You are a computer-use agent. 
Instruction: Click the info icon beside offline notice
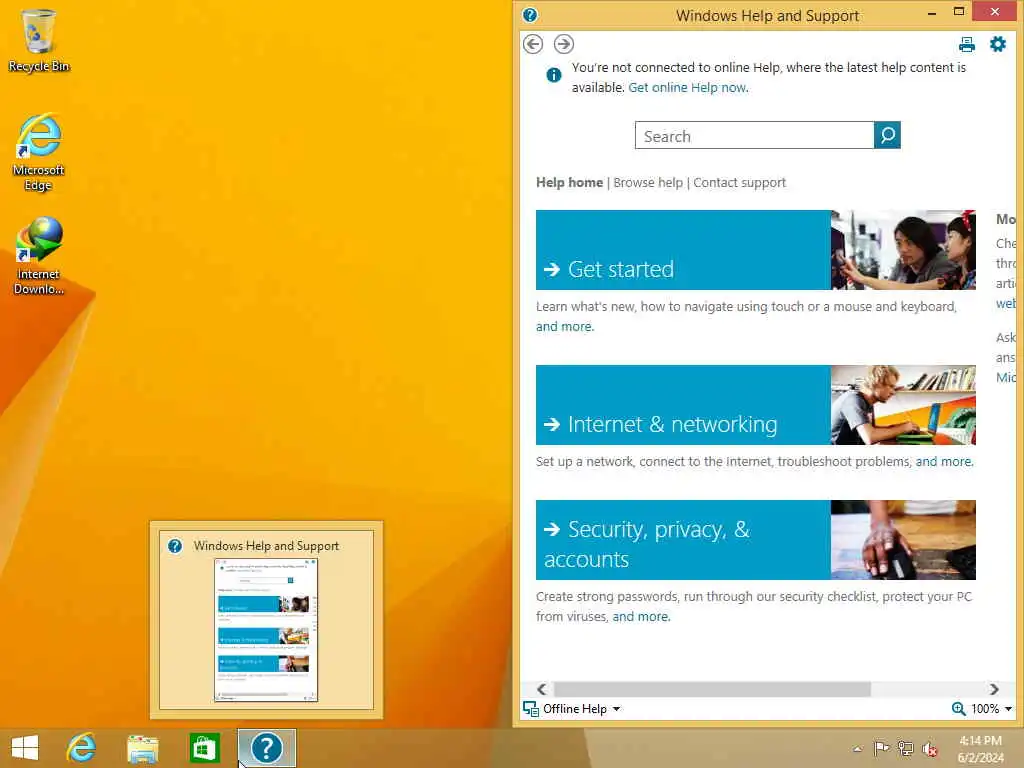pos(554,75)
